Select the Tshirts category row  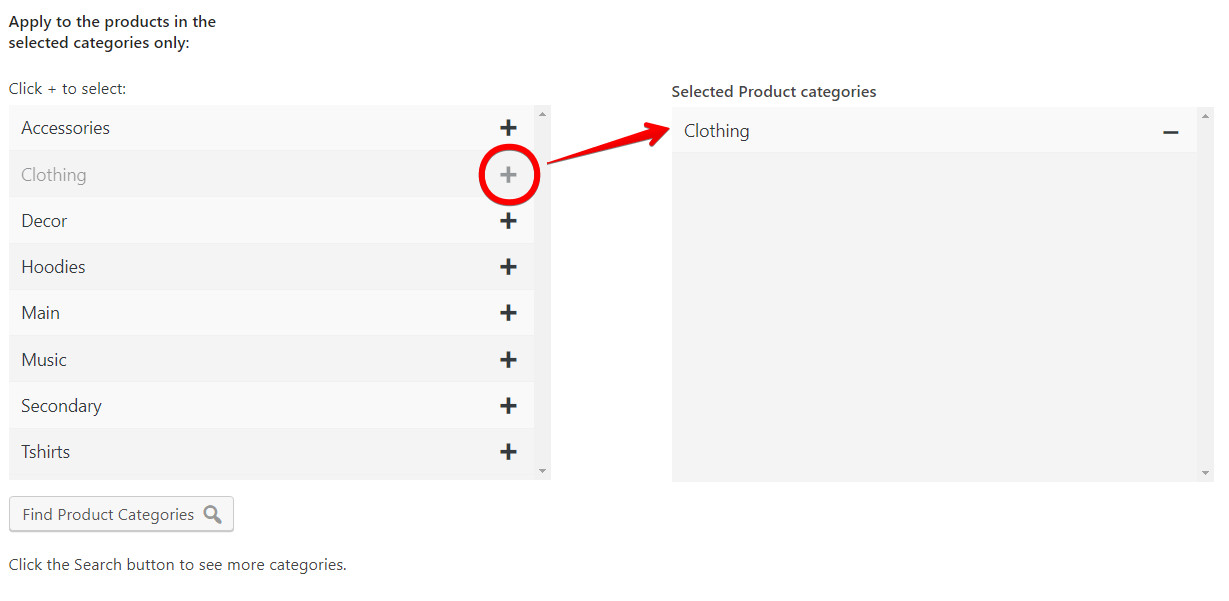[x=272, y=452]
